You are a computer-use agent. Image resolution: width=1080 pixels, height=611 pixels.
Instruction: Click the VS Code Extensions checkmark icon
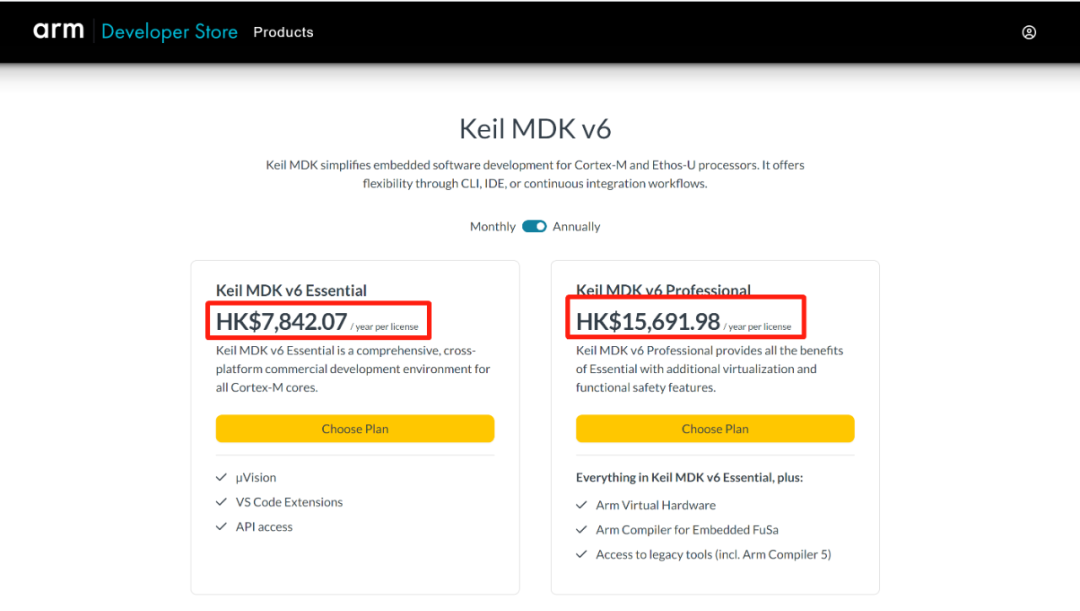221,502
